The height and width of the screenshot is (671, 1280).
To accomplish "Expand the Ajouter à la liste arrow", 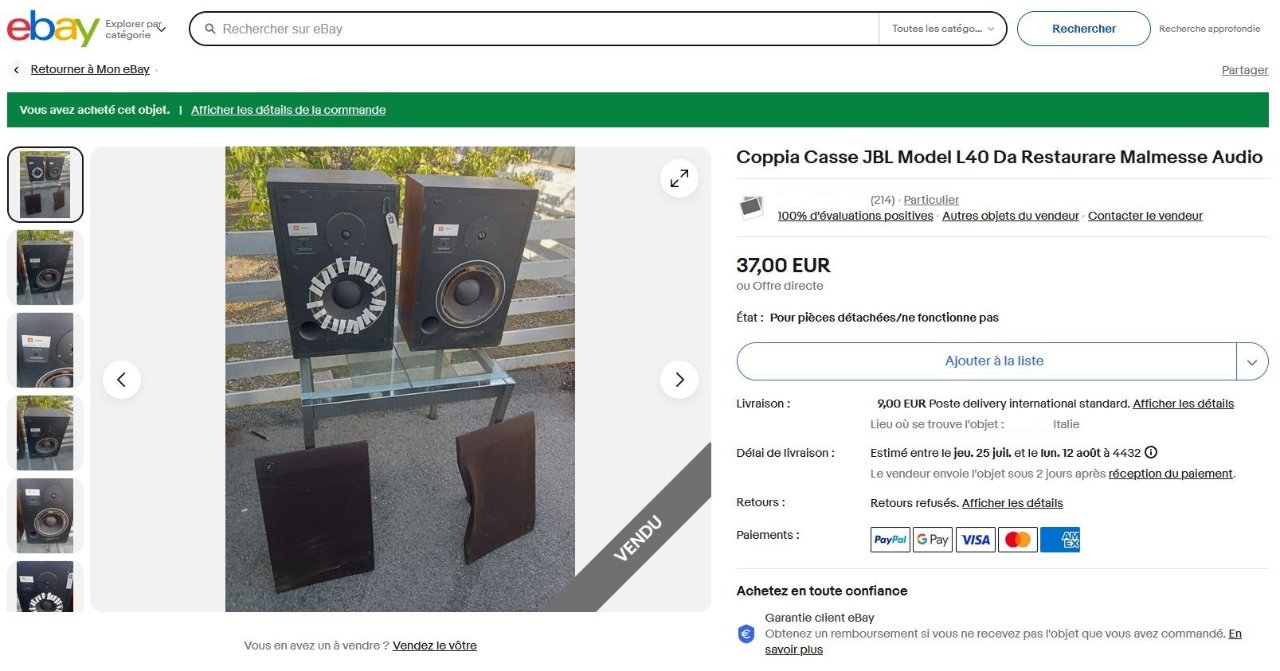I will (1252, 361).
